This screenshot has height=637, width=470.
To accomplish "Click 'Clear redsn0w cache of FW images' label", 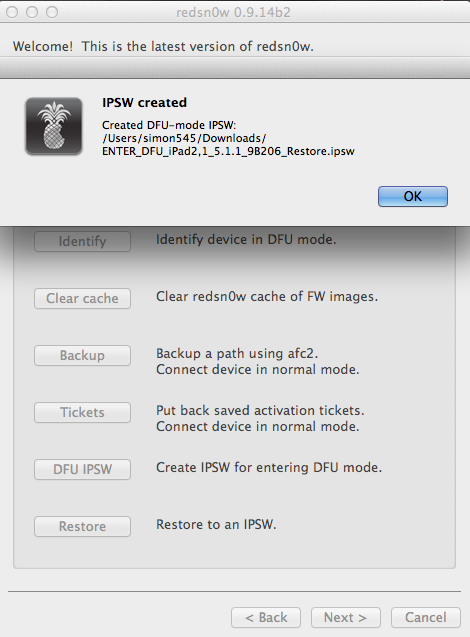I will point(267,297).
